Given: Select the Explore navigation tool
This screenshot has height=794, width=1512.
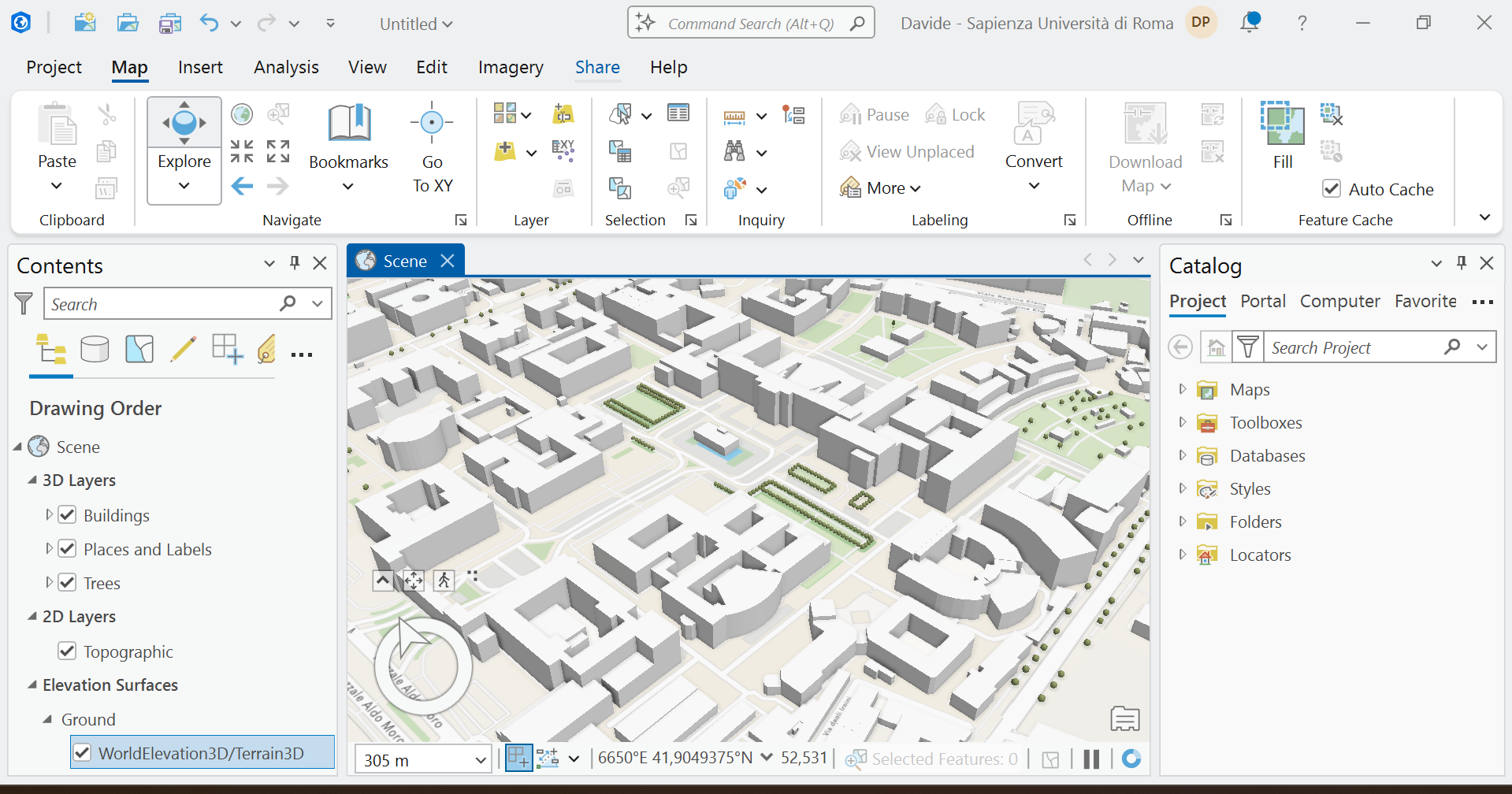Looking at the screenshot, I should [184, 150].
